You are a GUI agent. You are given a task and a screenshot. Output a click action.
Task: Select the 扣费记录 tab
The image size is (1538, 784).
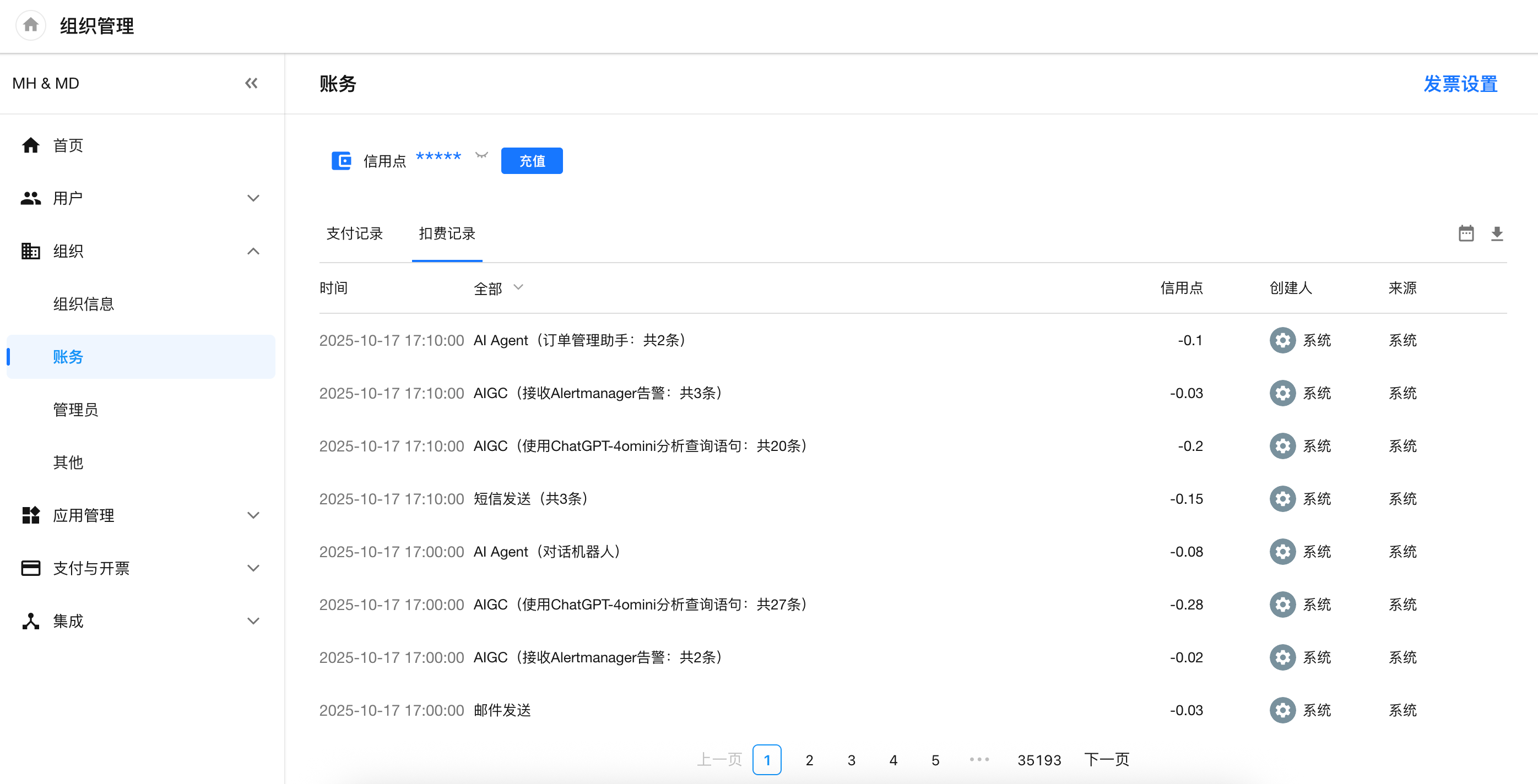tap(447, 233)
